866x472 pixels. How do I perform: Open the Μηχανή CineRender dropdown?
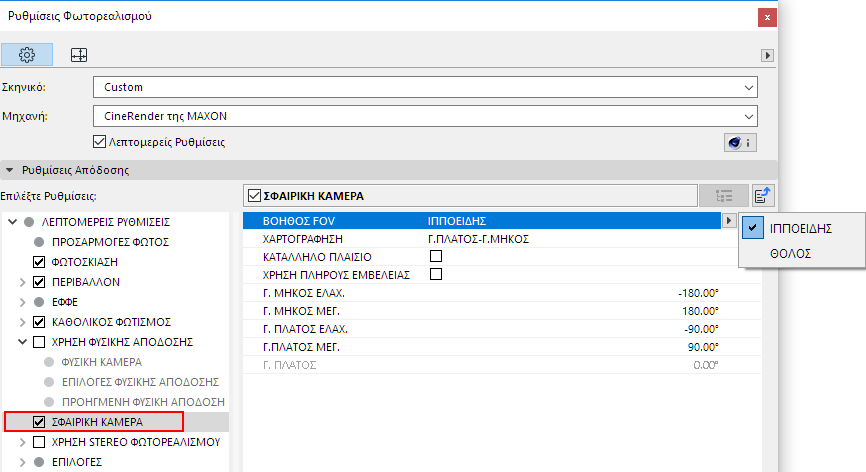(425, 116)
